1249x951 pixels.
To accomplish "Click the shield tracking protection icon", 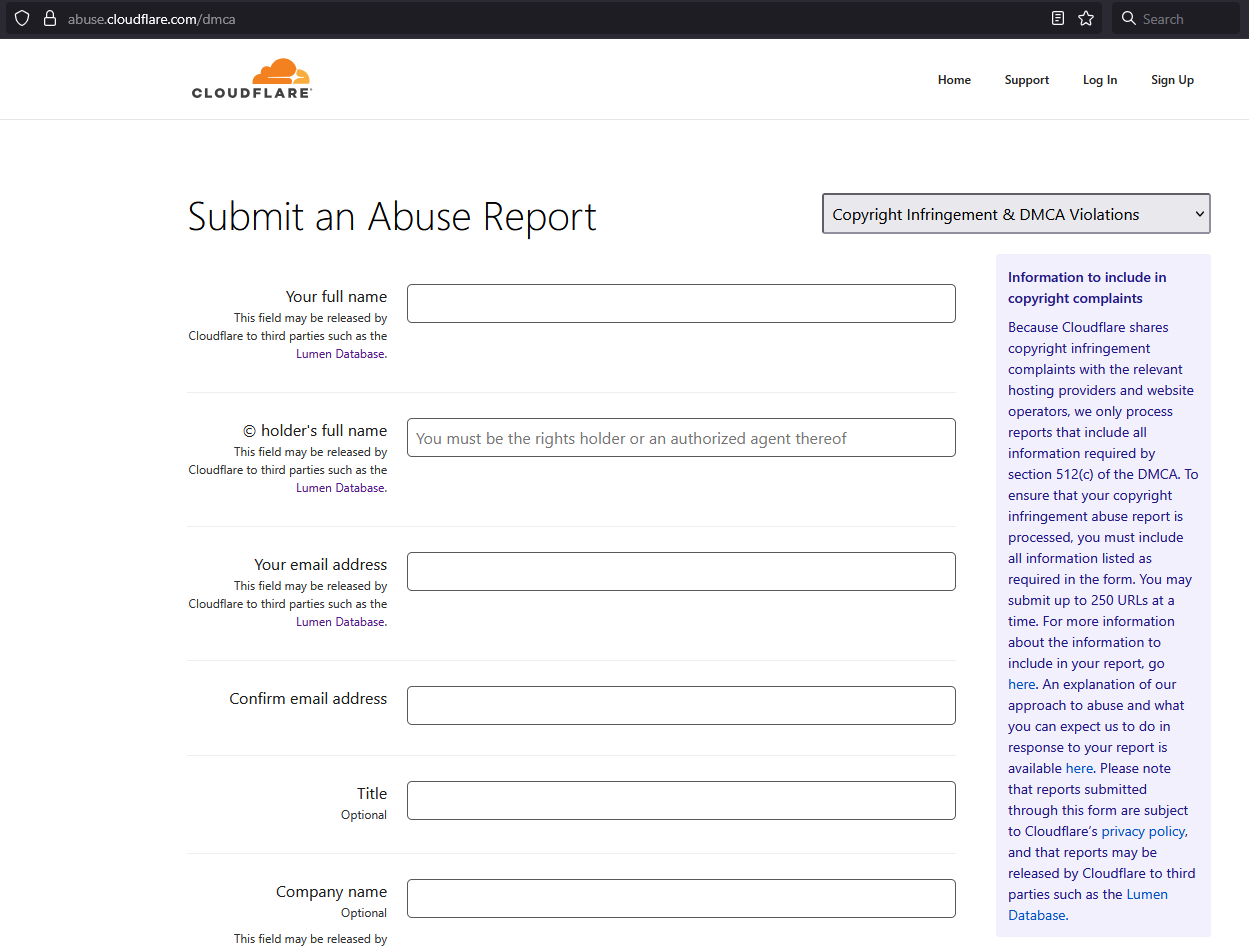I will click(x=22, y=18).
